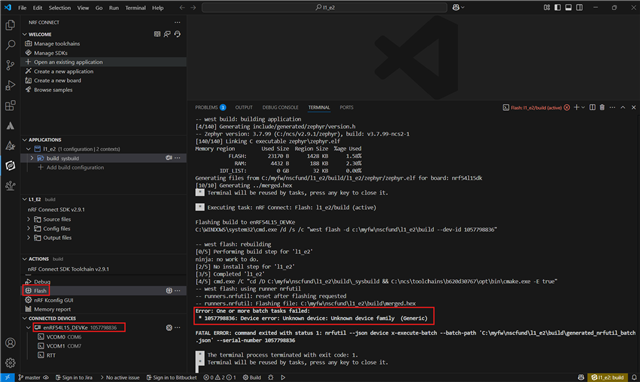This screenshot has width=640, height=382.
Task: Open the Source Control view
Action: click(x=10, y=65)
